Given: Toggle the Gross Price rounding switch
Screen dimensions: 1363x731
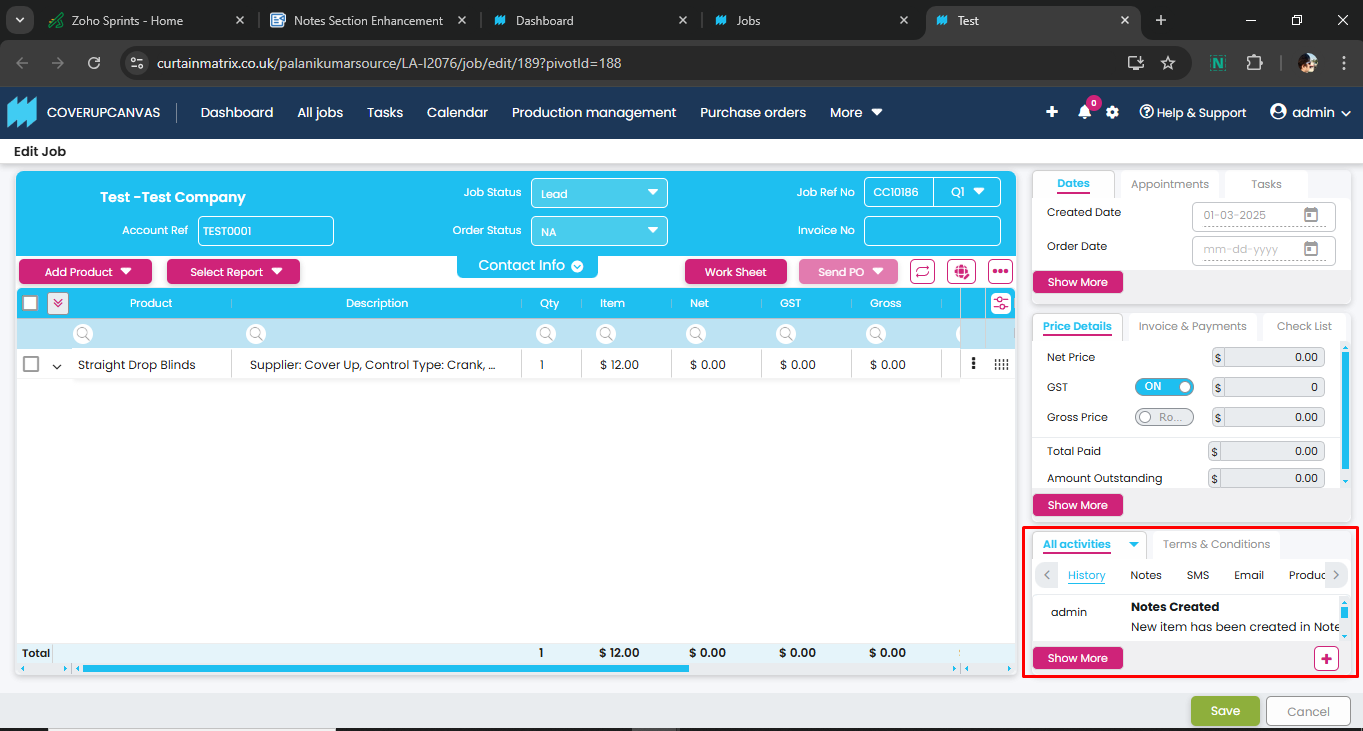Looking at the screenshot, I should [1164, 417].
